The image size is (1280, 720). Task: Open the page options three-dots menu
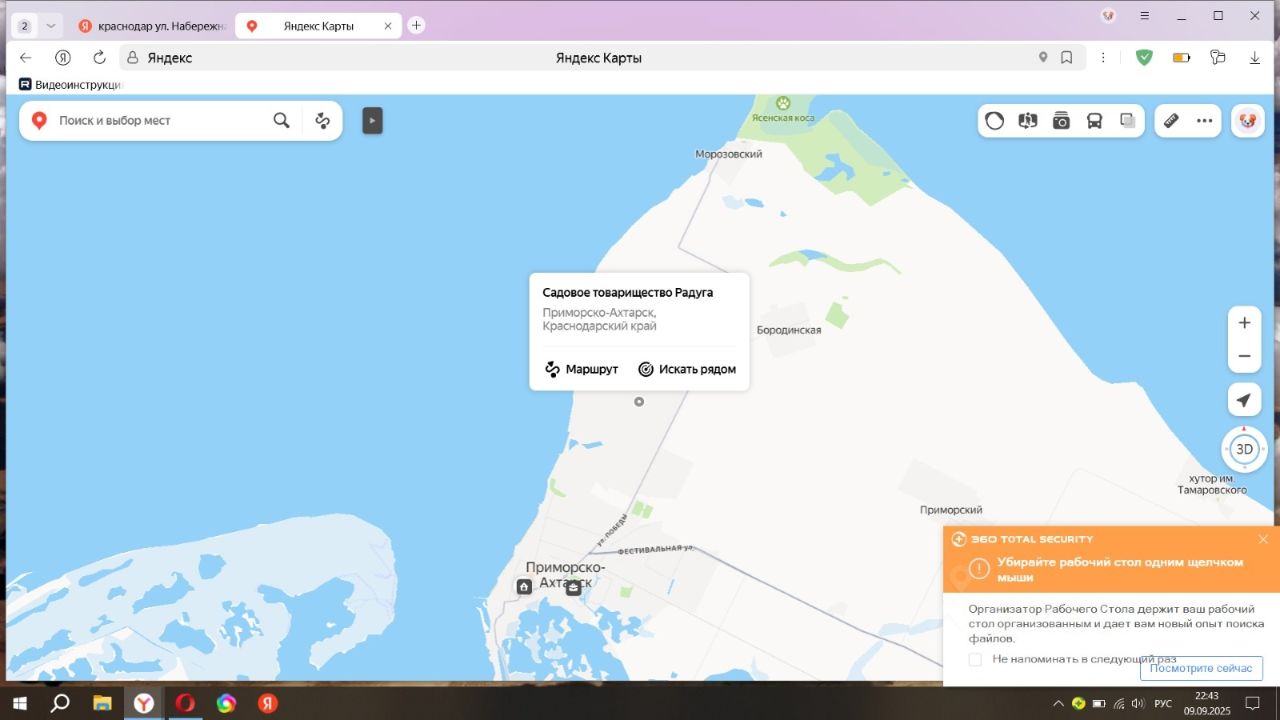click(x=1103, y=58)
